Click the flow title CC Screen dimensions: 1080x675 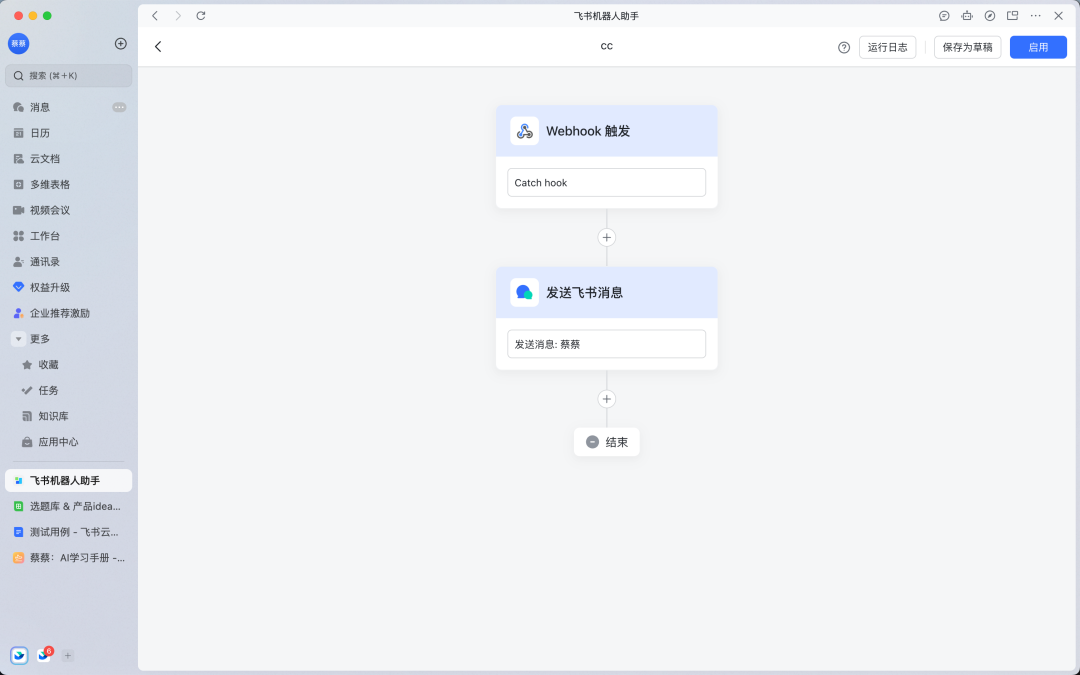[606, 47]
